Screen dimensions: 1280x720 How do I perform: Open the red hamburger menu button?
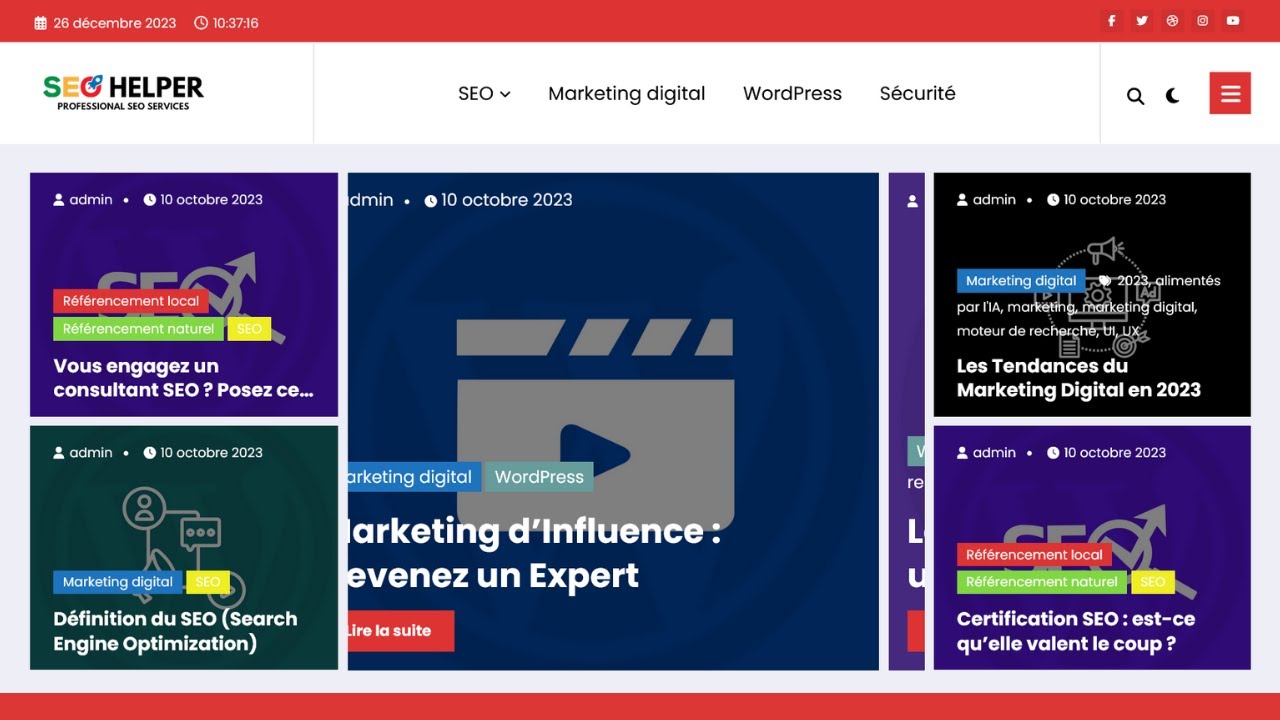tap(1230, 93)
